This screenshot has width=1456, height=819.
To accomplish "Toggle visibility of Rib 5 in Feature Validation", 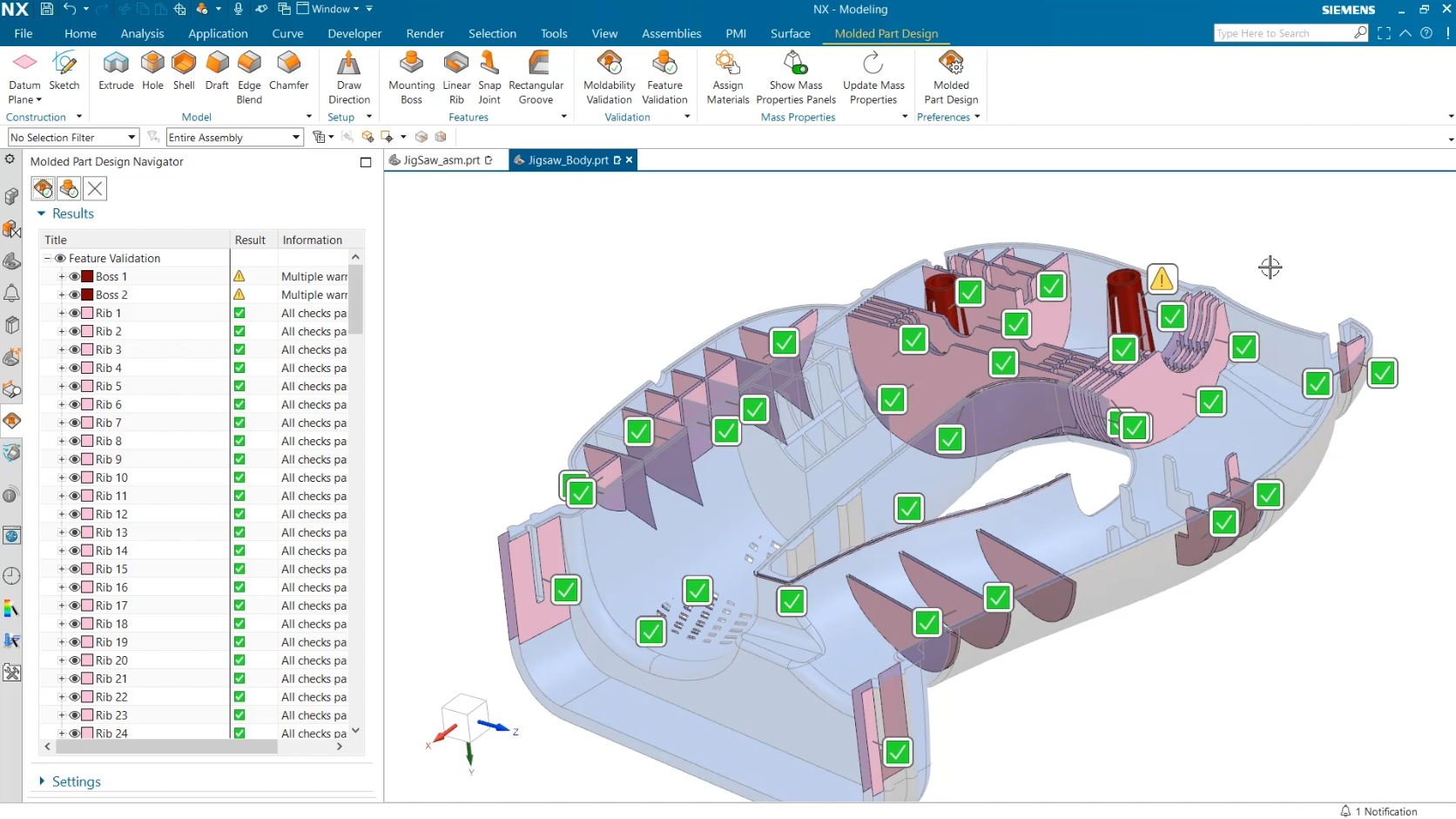I will coord(73,386).
